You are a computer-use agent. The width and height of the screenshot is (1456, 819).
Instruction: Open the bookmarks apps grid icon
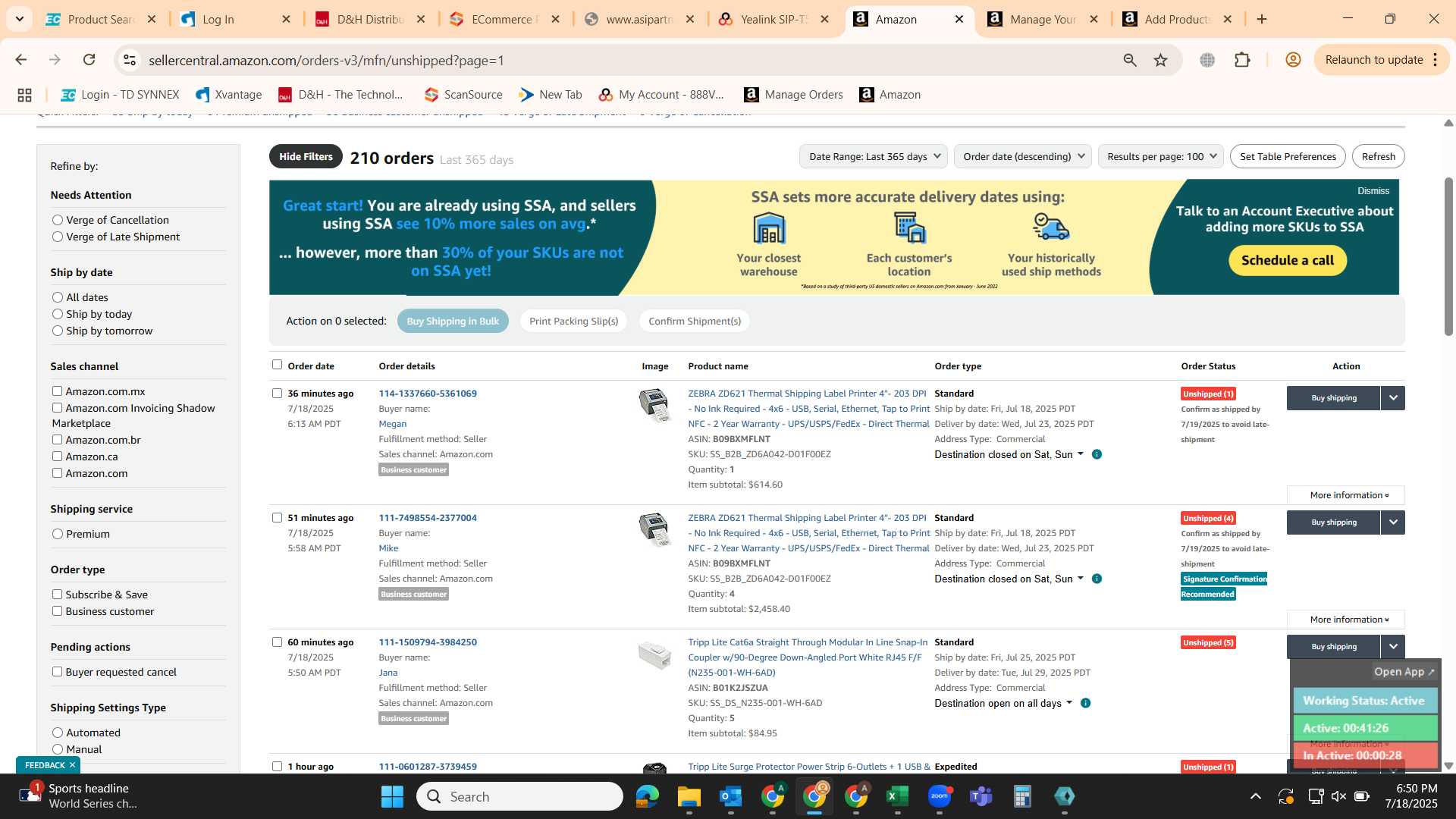click(24, 95)
